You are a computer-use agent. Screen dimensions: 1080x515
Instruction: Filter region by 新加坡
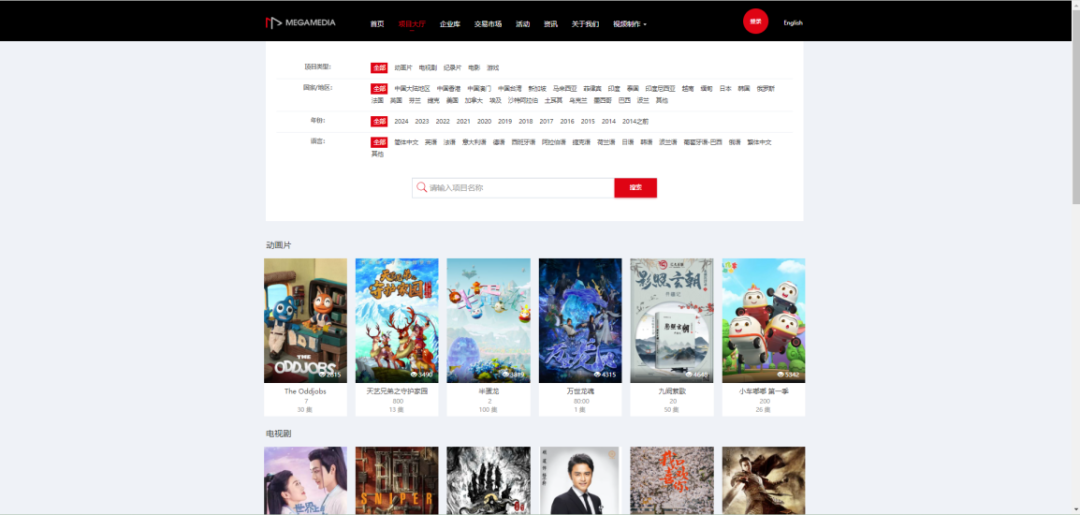[537, 88]
